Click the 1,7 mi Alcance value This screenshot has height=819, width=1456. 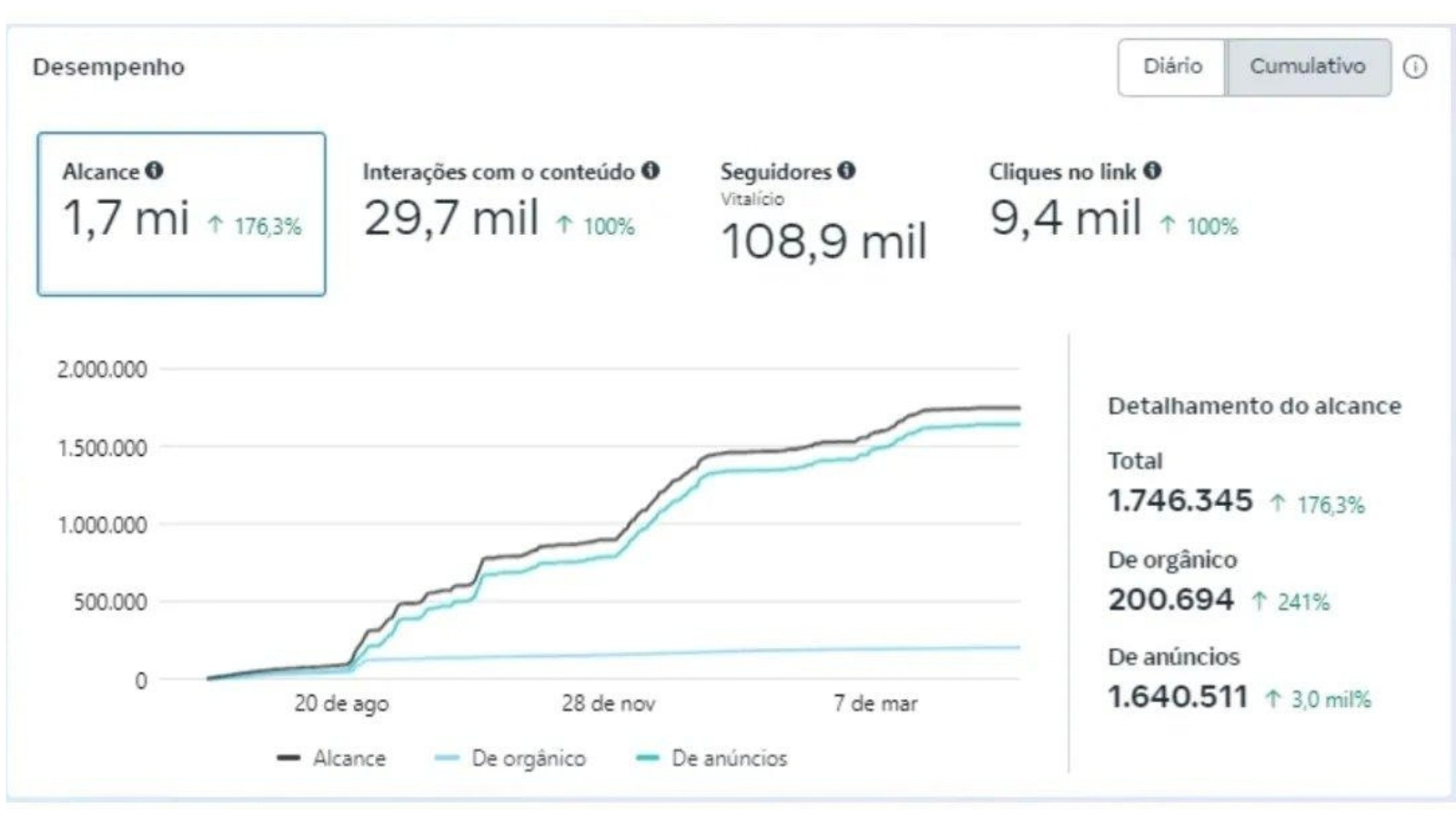click(x=126, y=219)
